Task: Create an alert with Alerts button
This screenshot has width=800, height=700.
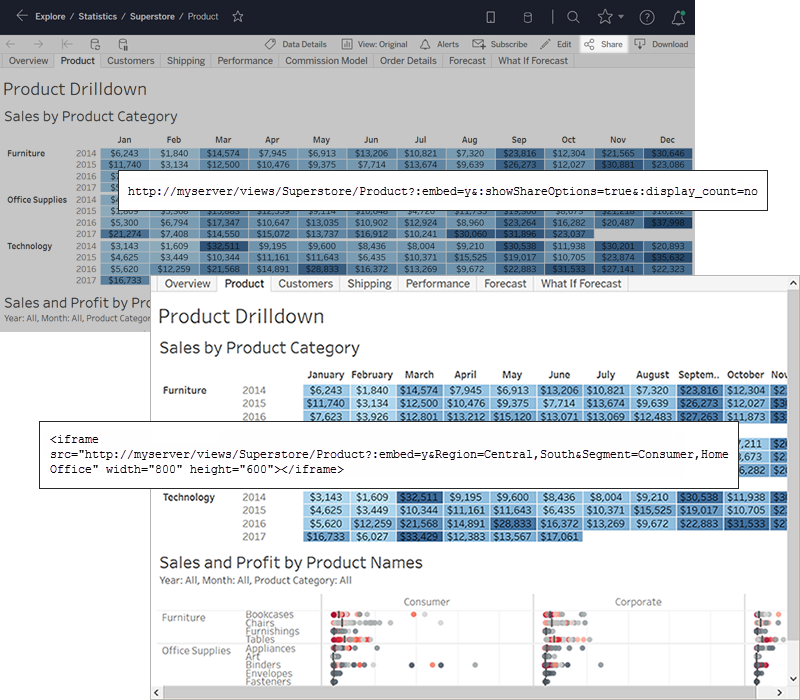Action: pos(439,44)
